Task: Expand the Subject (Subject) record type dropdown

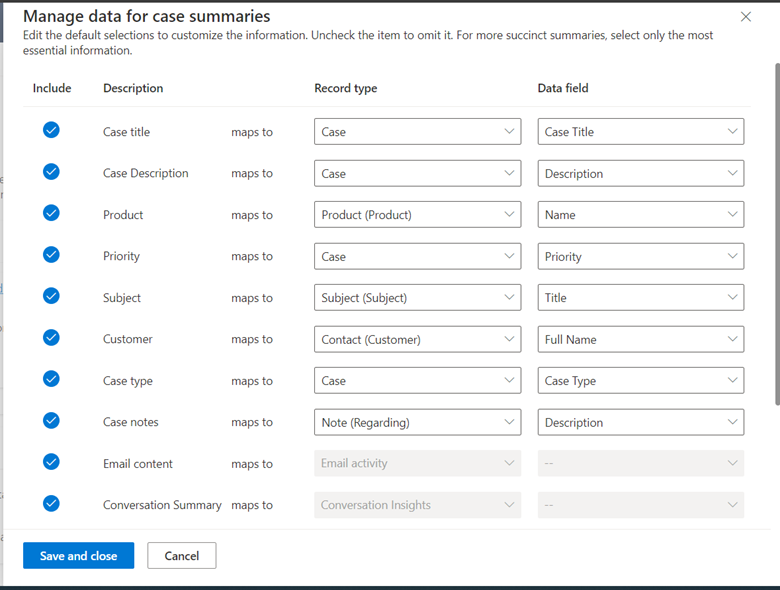Action: tap(417, 298)
